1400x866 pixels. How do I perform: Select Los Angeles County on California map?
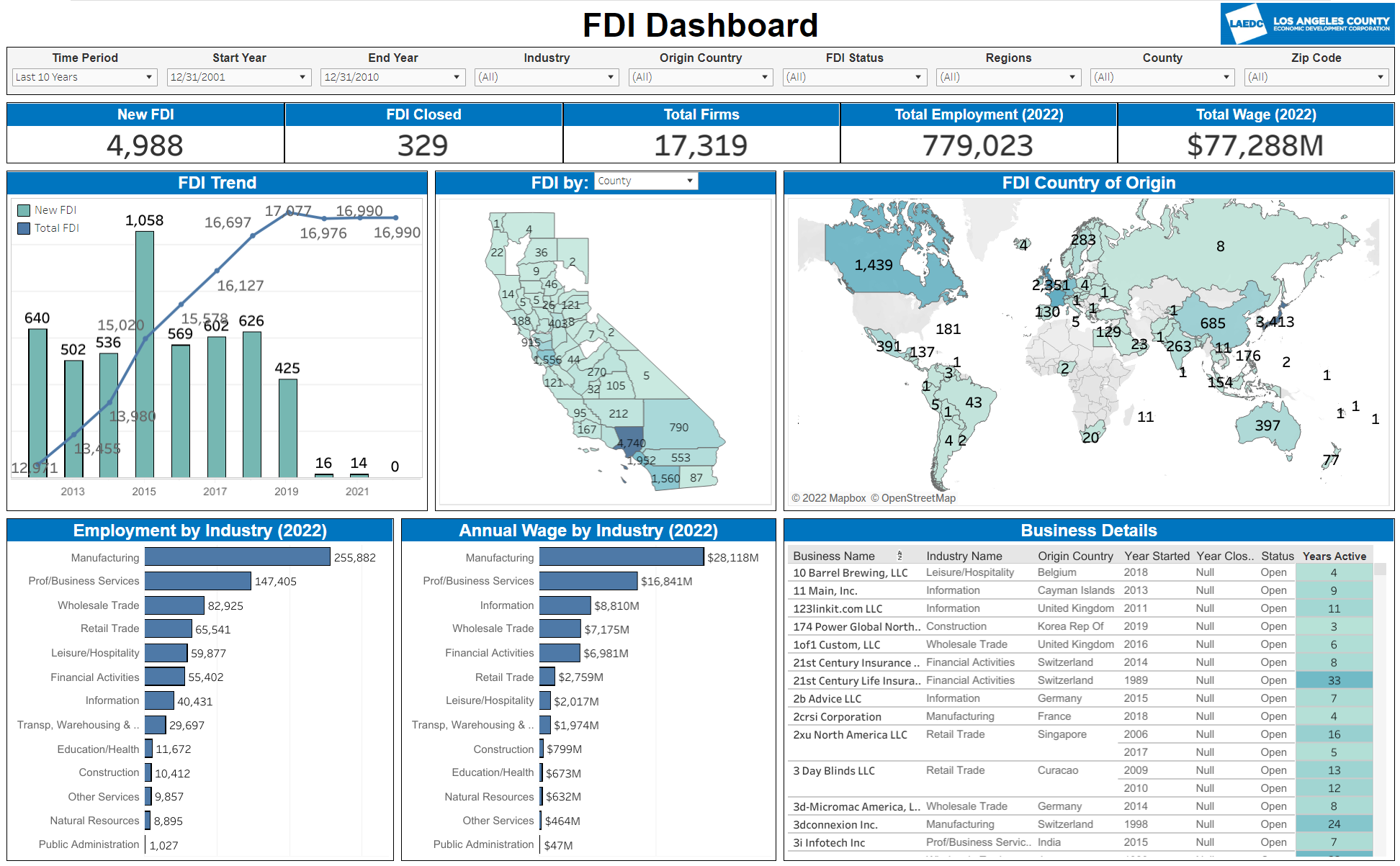point(632,436)
